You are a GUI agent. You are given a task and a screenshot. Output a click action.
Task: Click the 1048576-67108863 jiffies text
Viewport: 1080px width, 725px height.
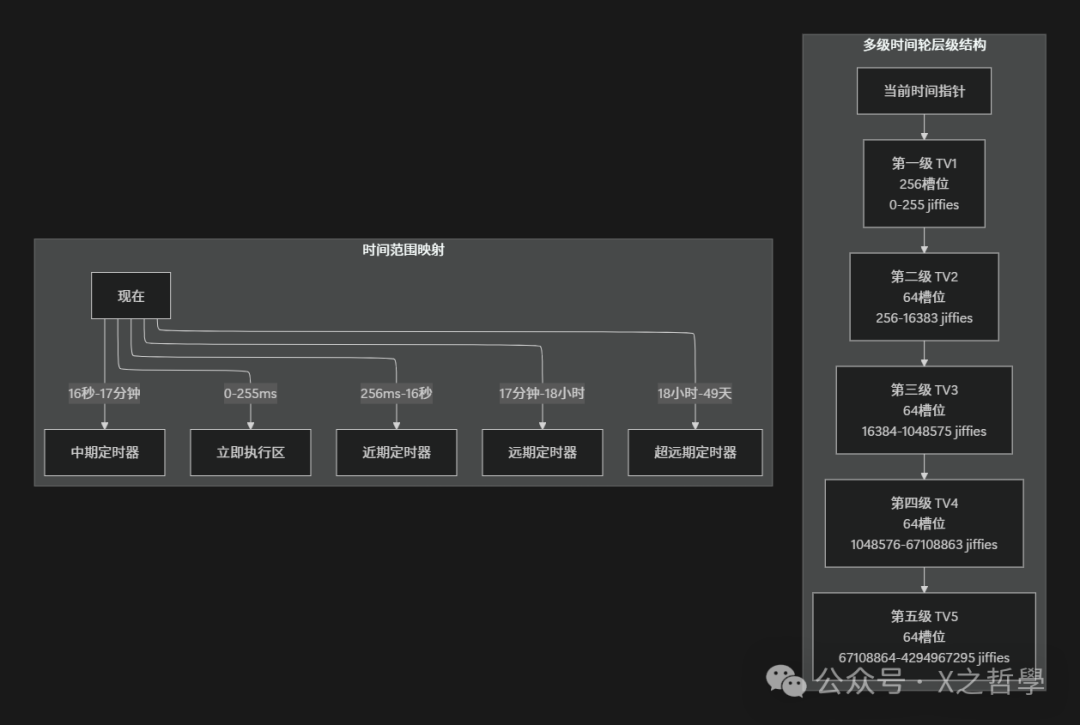pos(924,544)
